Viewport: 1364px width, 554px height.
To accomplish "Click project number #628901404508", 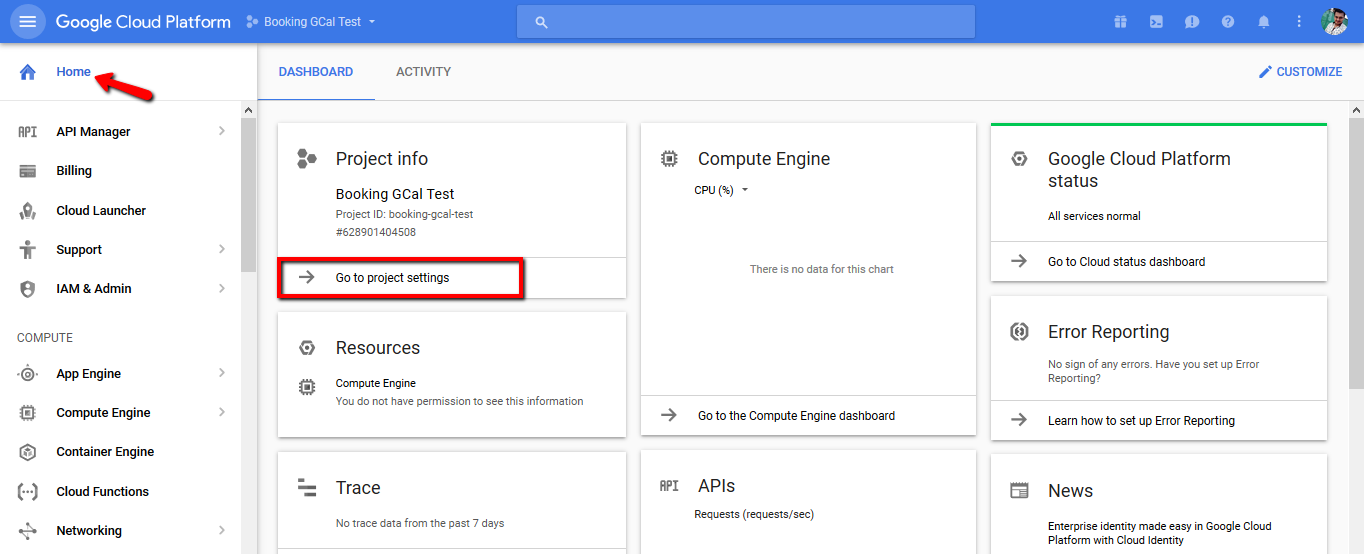I will [x=375, y=232].
